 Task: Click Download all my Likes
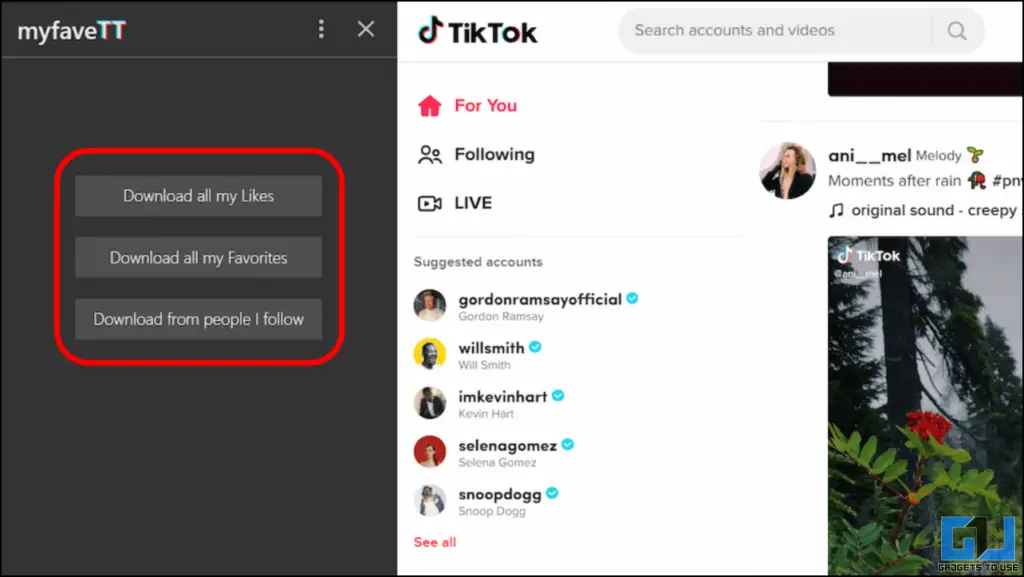[199, 196]
